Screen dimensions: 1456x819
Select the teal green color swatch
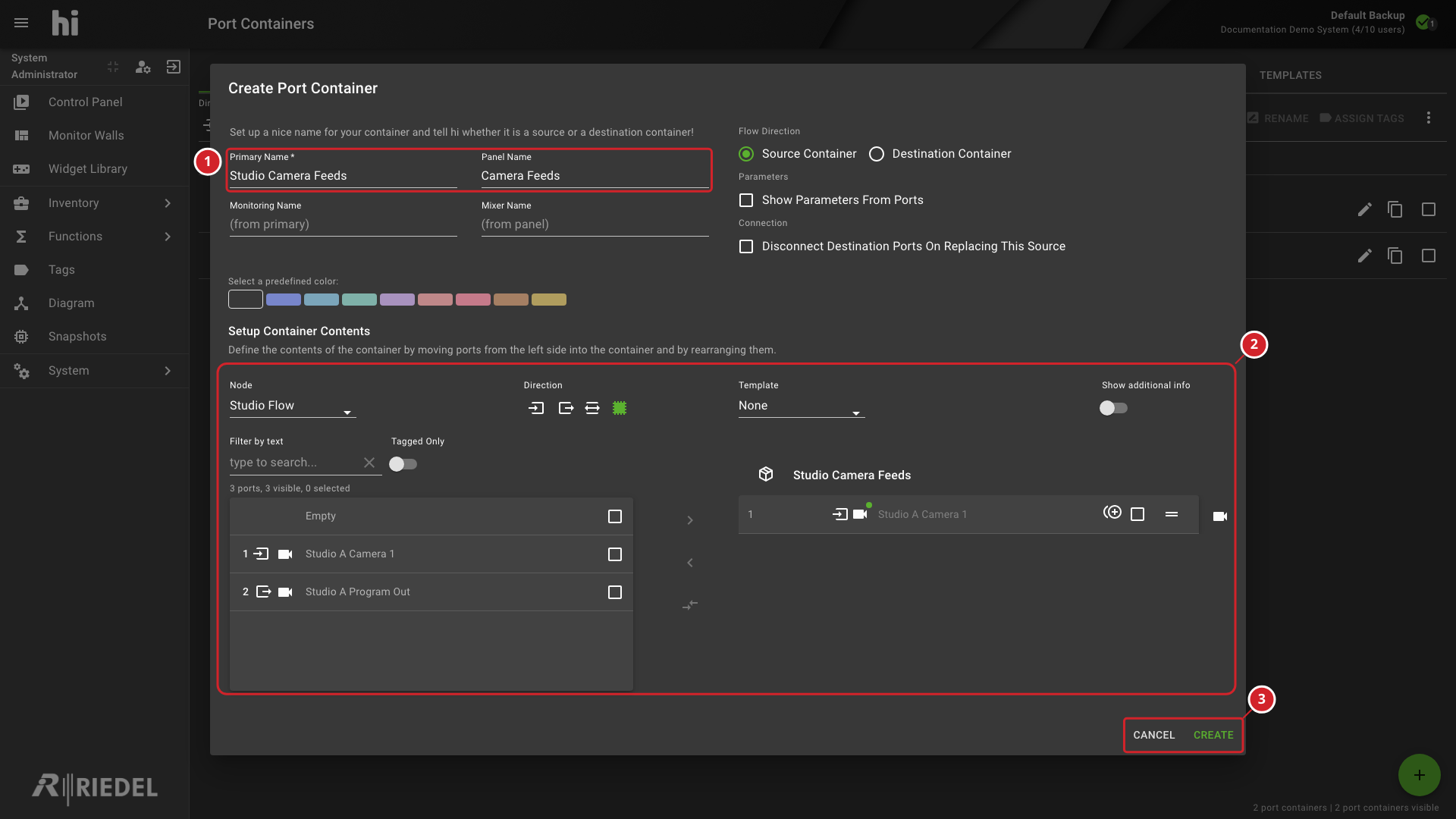point(359,300)
